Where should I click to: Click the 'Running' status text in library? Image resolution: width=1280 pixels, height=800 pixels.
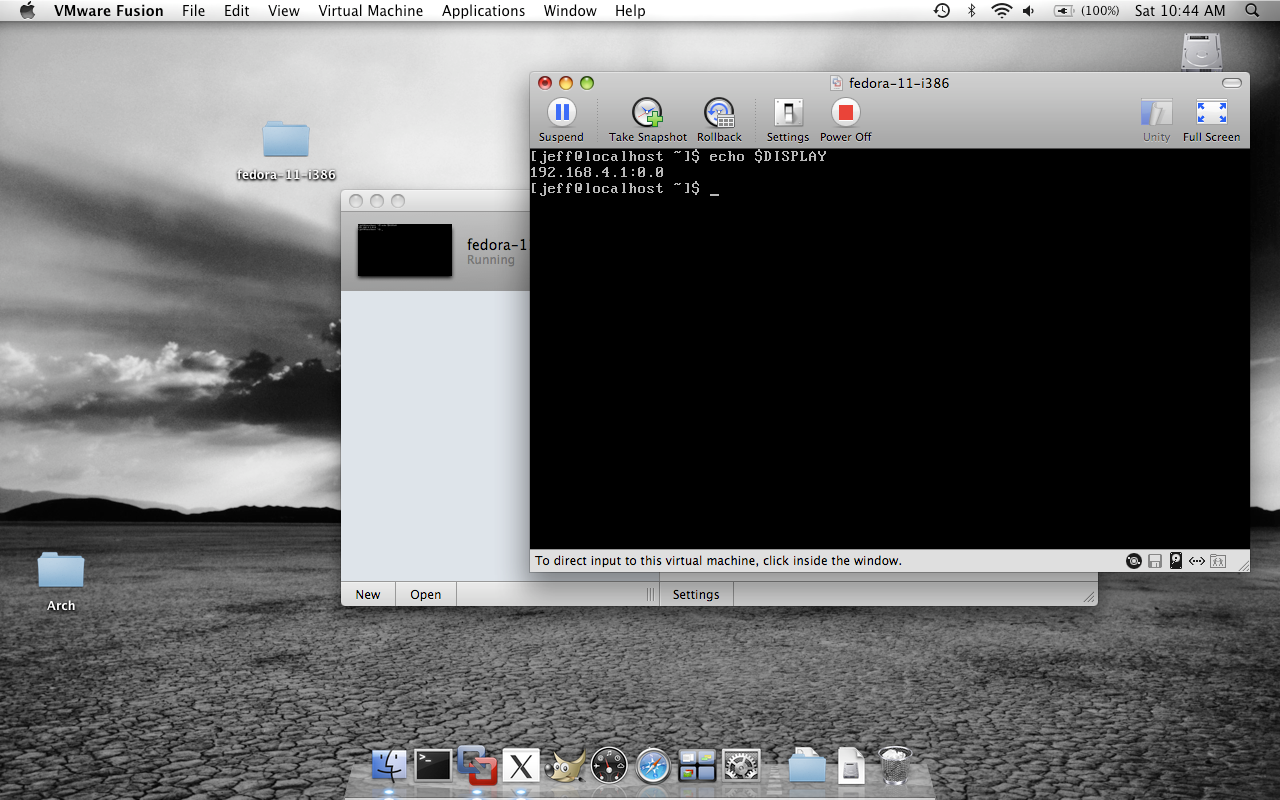(491, 260)
